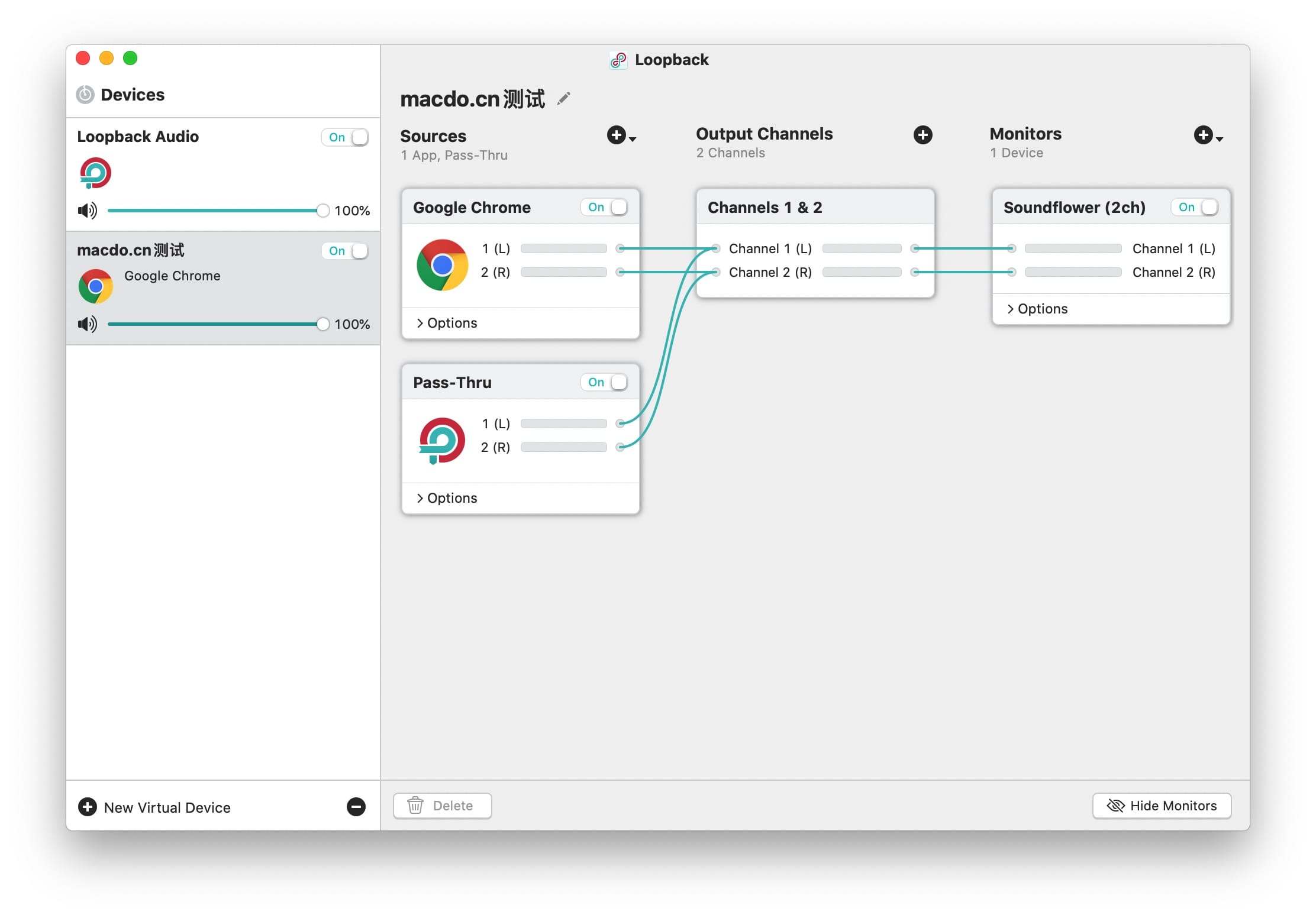Toggle Google Chrome source On switch

[604, 207]
